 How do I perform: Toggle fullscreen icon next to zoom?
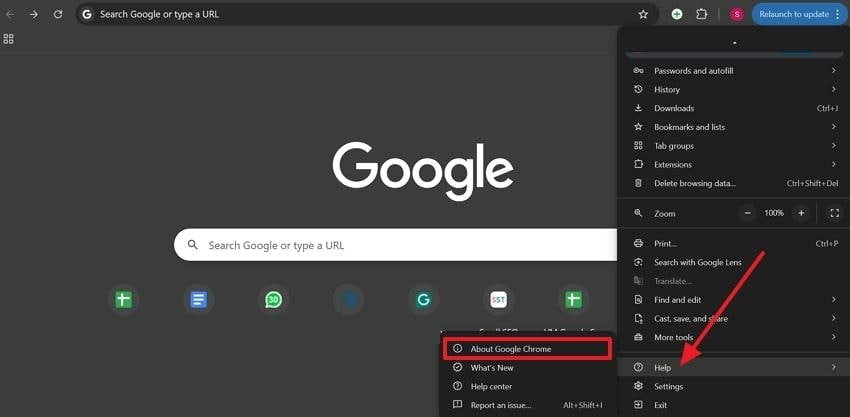(x=834, y=213)
